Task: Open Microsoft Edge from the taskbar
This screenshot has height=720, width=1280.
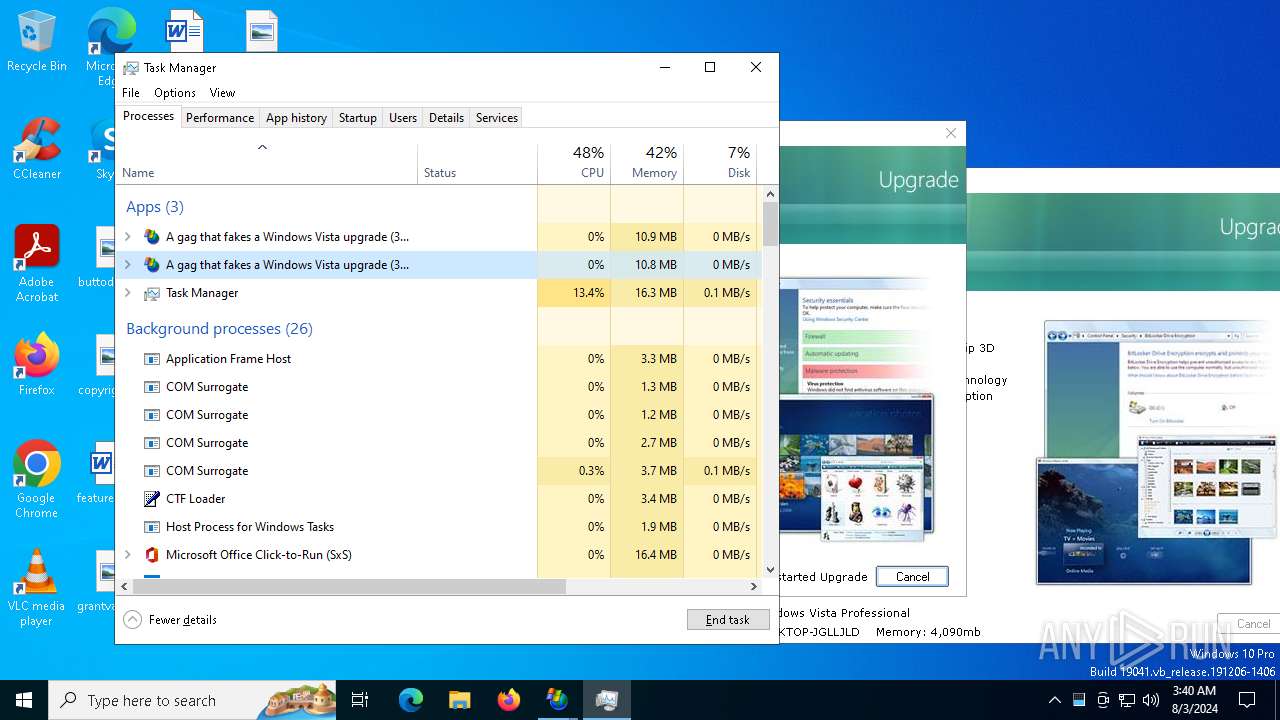Action: 411,700
